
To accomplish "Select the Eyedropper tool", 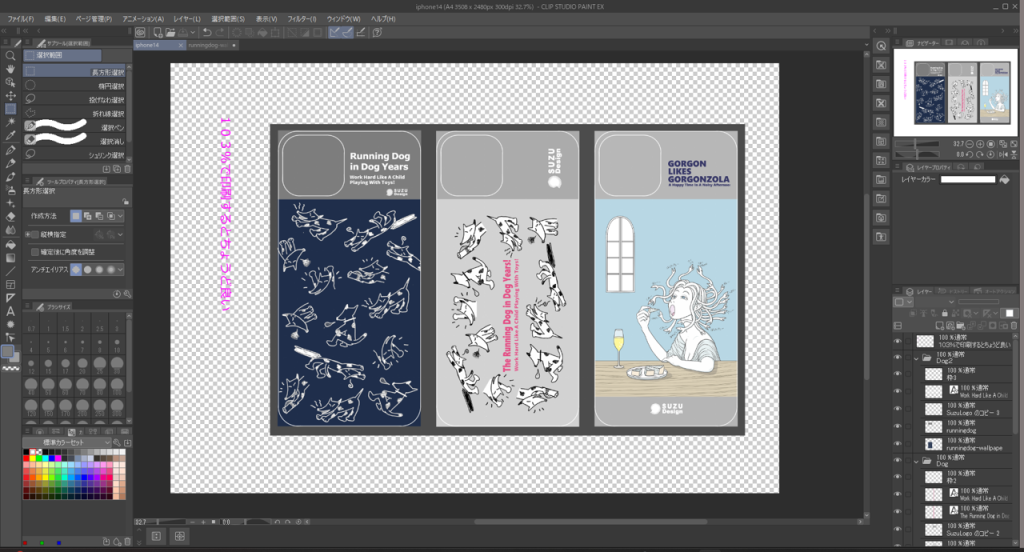I will 10,134.
